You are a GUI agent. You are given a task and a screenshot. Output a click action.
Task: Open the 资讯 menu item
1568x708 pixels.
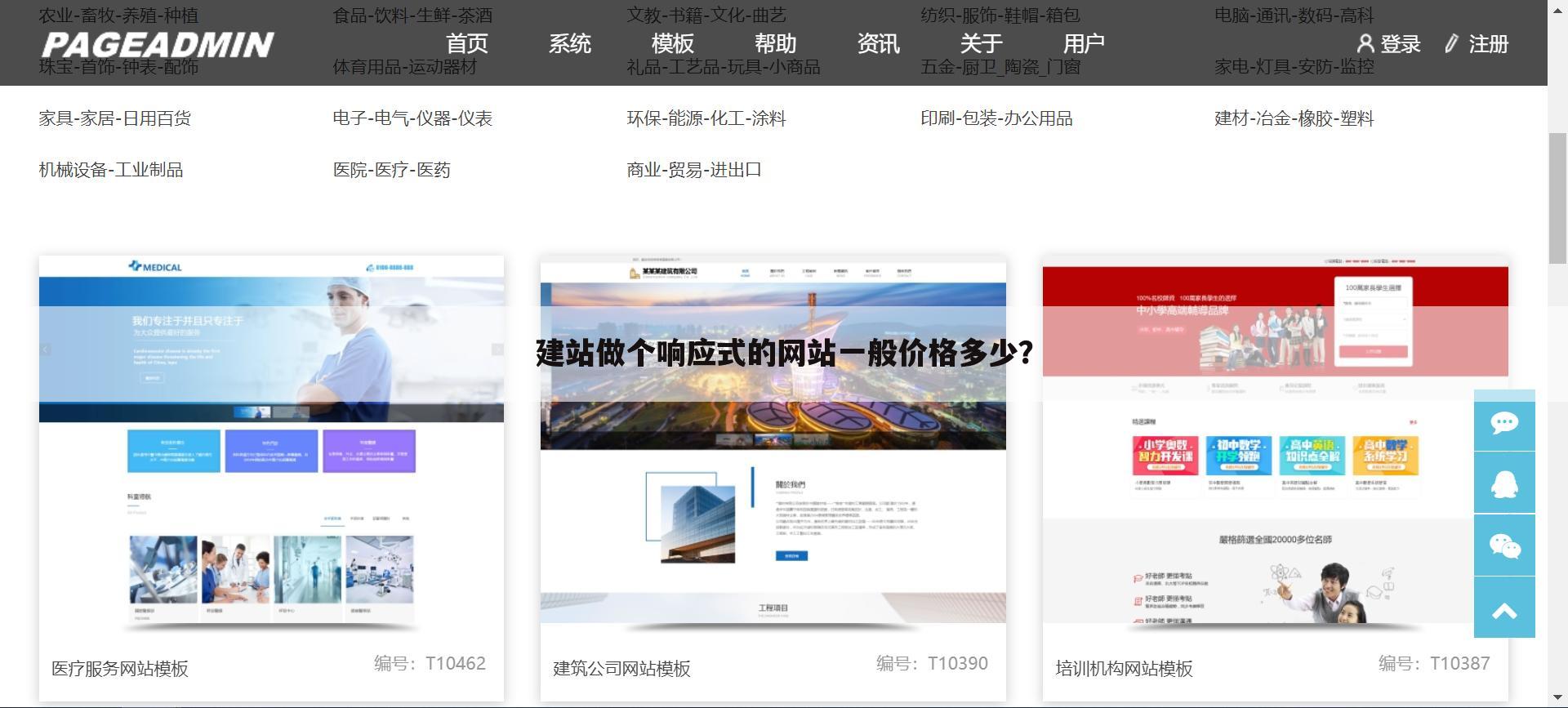pos(878,43)
